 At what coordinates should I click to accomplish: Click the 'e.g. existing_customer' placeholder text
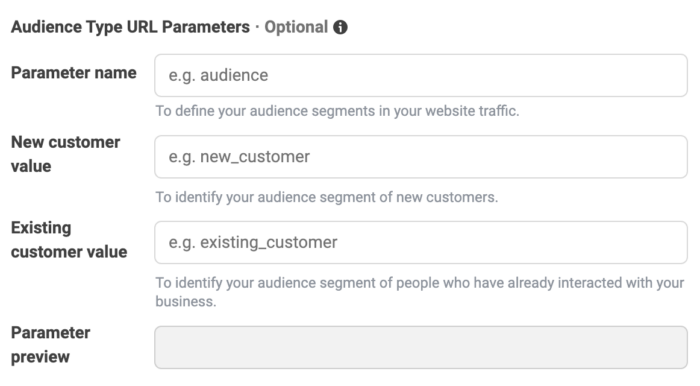click(253, 242)
